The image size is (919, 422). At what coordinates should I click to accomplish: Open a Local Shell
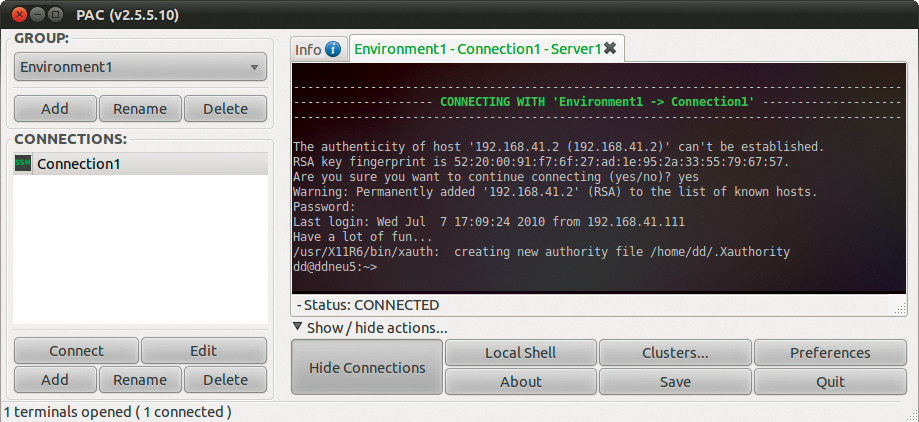tap(521, 352)
